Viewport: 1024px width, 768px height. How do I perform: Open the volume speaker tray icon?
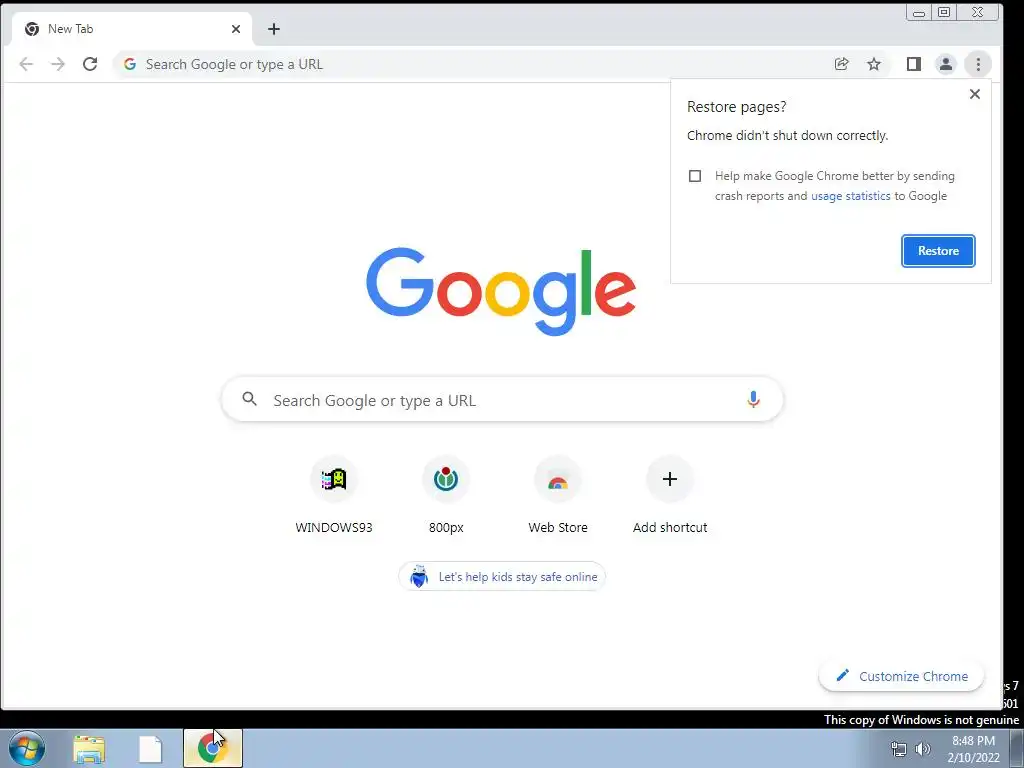[x=922, y=750]
